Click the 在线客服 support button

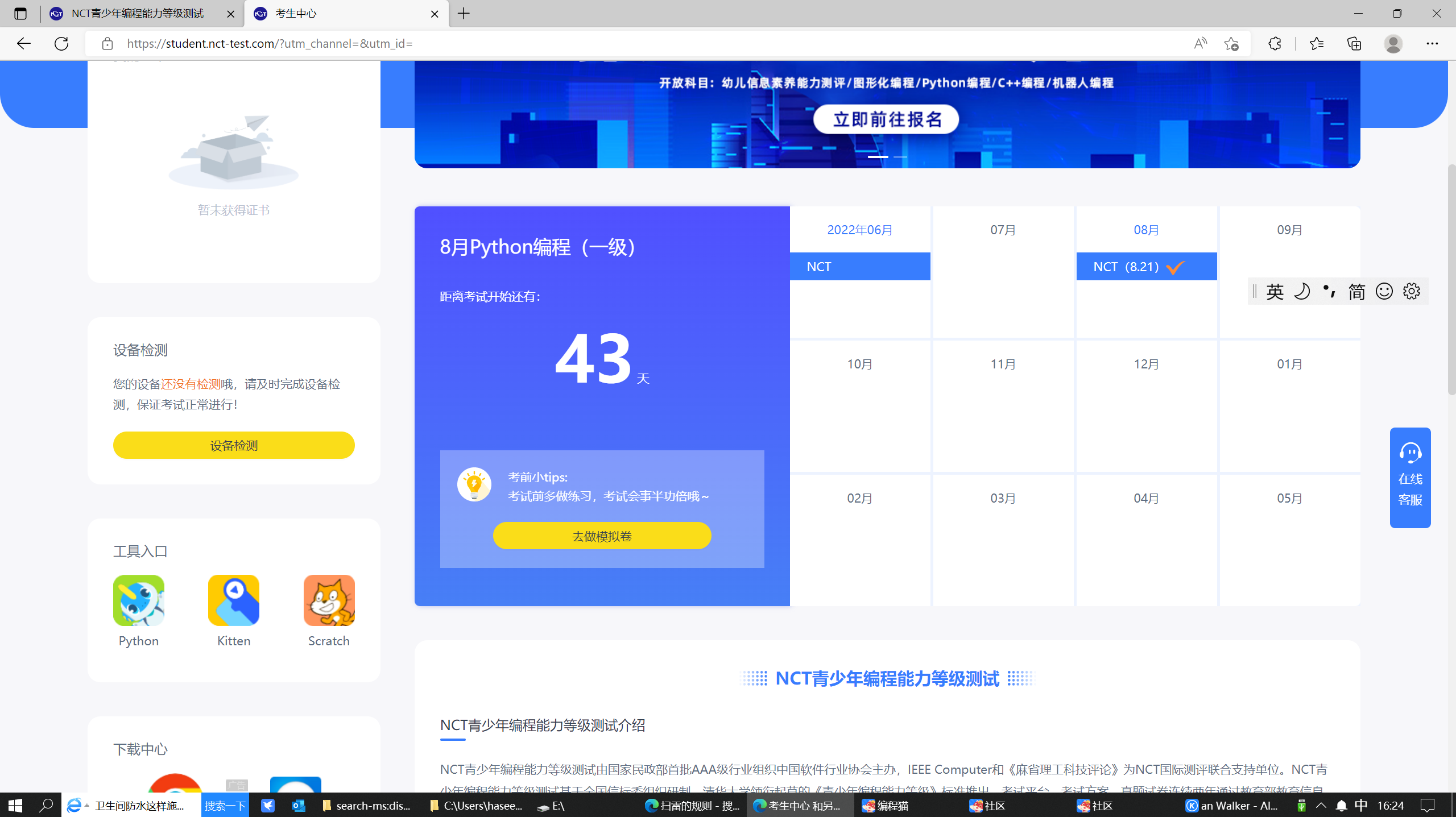pyautogui.click(x=1410, y=478)
